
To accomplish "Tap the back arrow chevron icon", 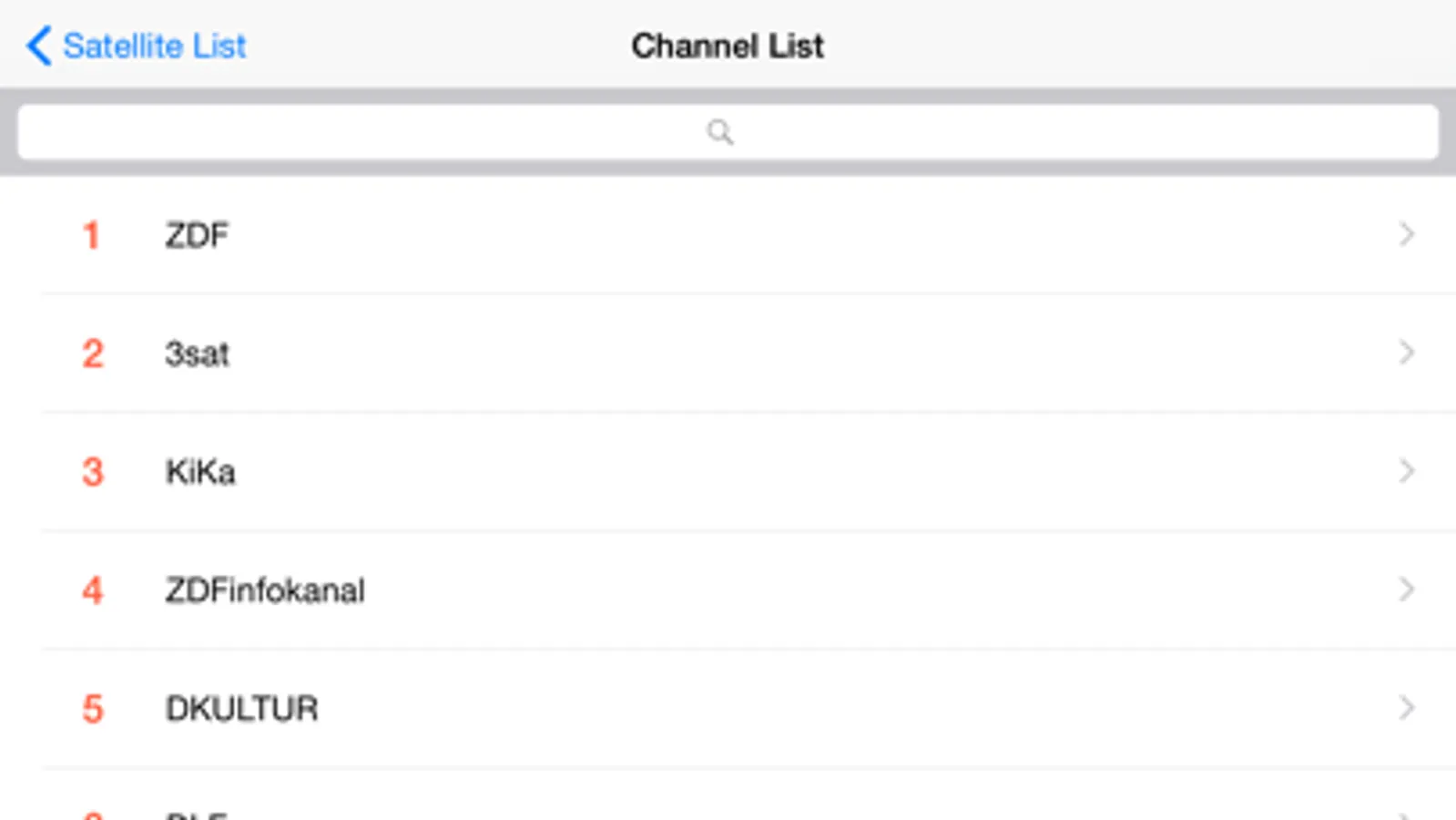I will (38, 46).
